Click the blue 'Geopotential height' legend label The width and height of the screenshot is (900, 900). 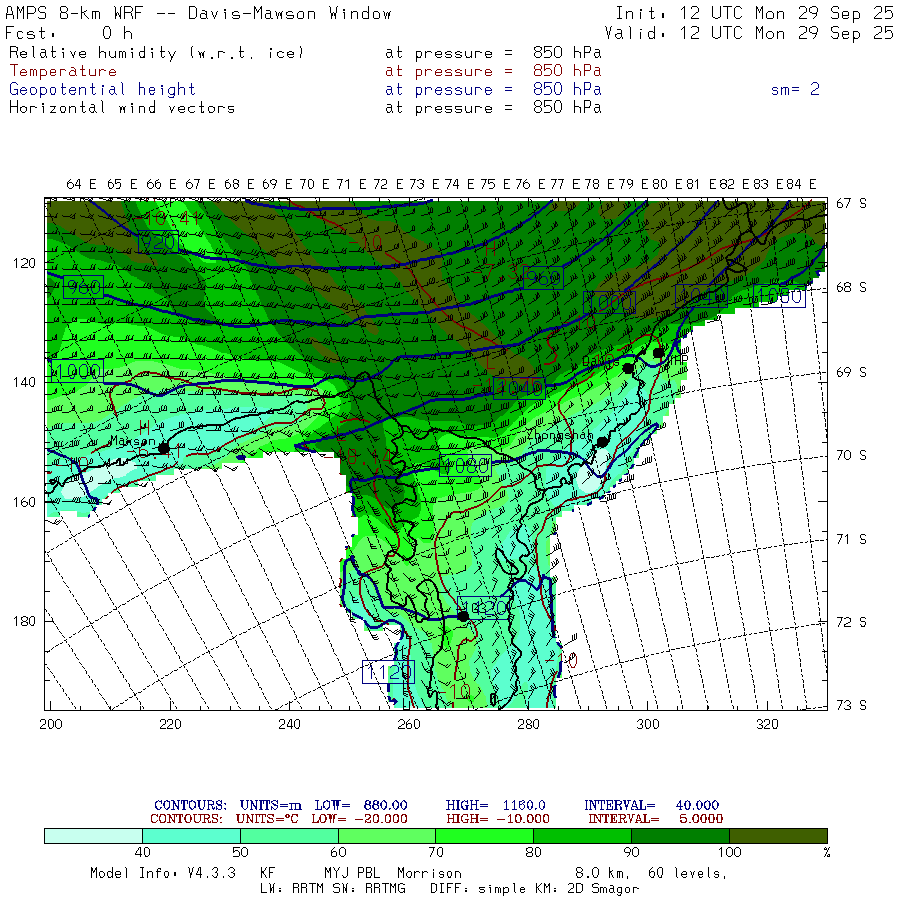click(x=102, y=90)
